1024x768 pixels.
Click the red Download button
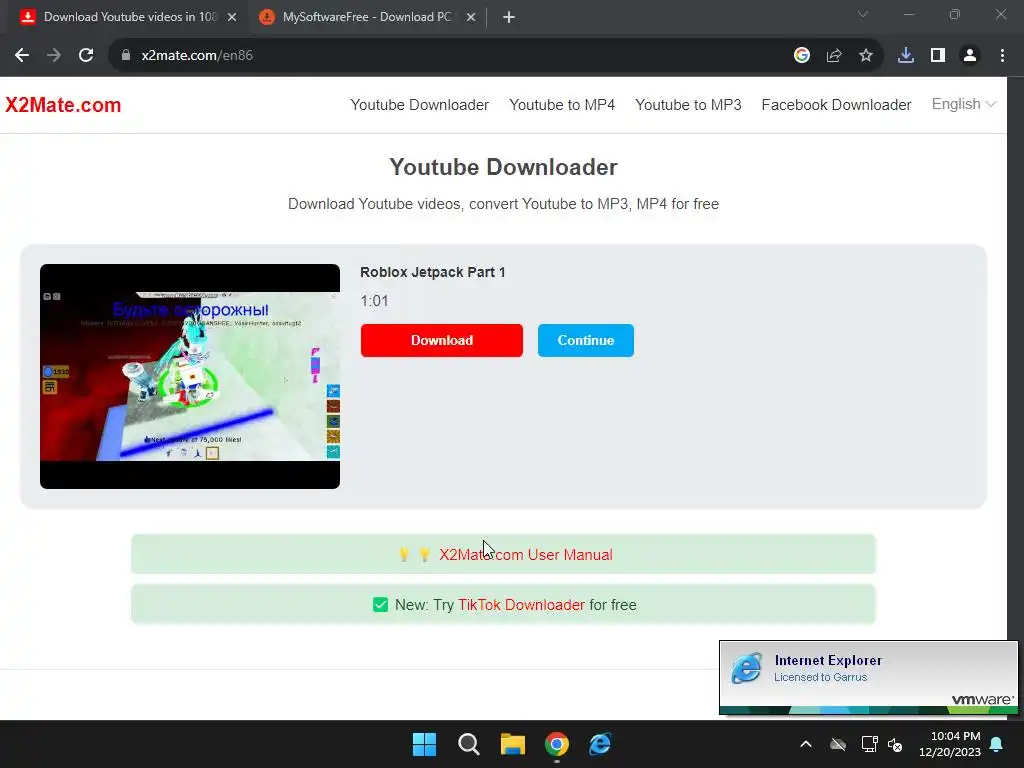441,340
